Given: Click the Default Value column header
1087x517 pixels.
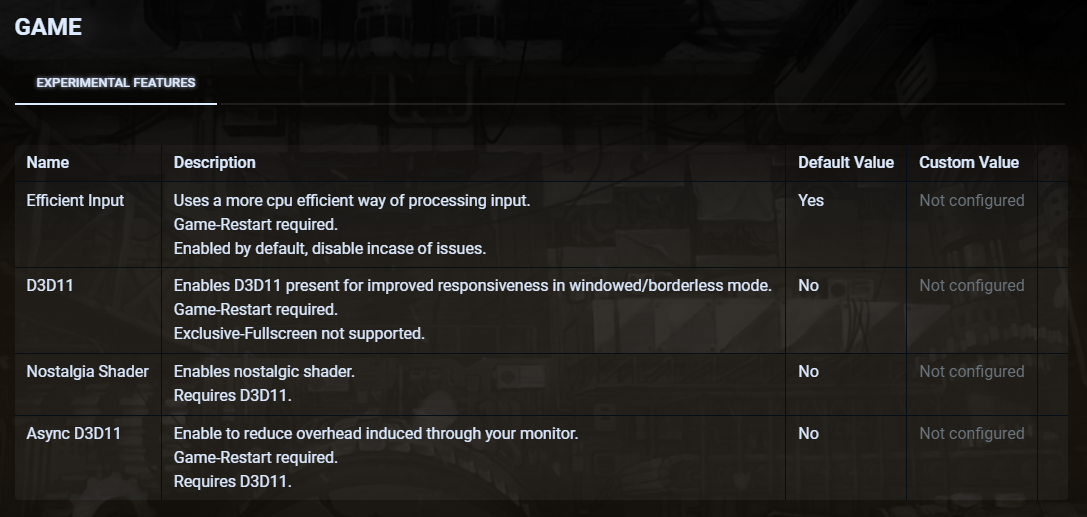Looking at the screenshot, I should pos(845,162).
